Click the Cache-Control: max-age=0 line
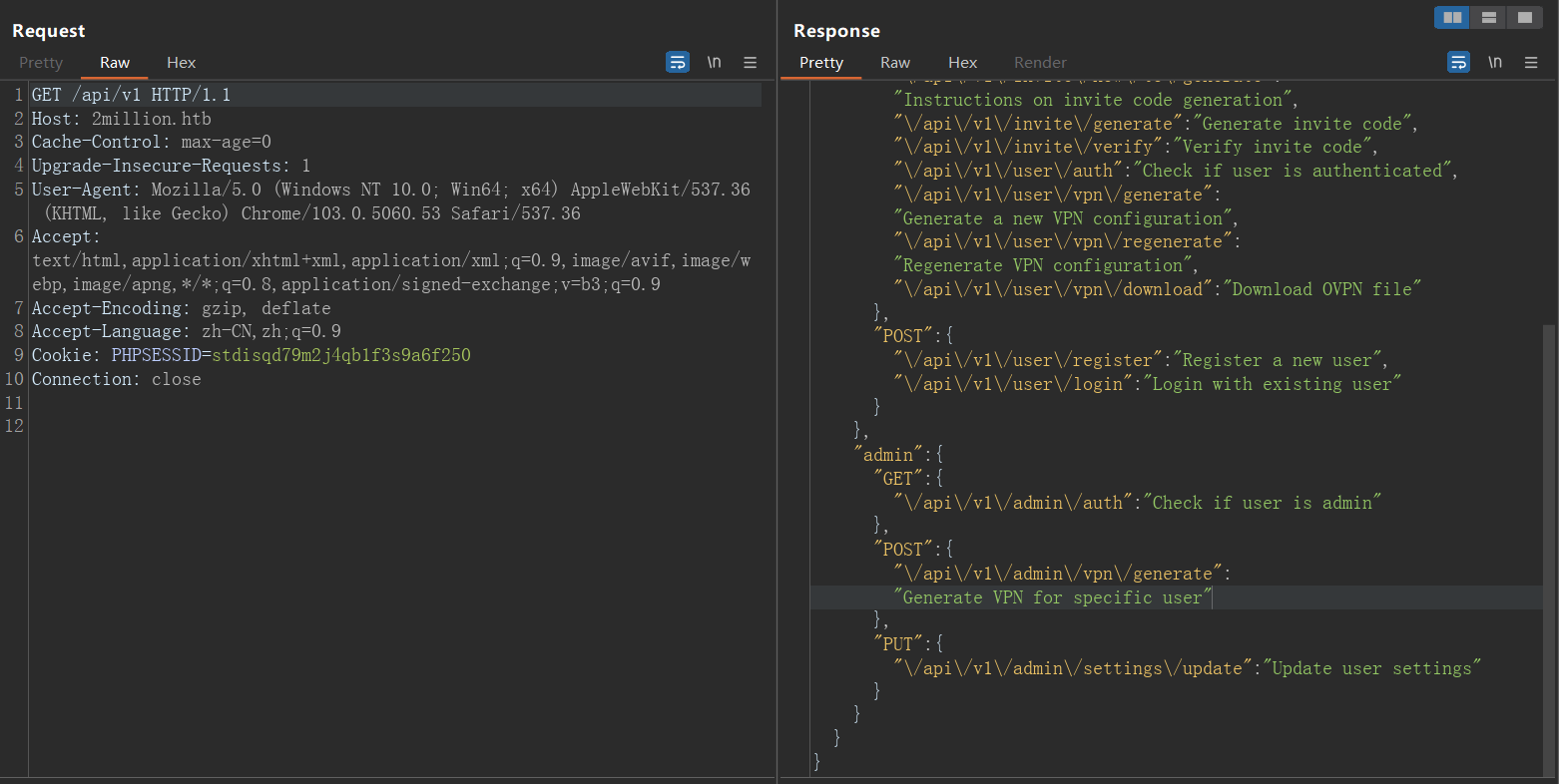This screenshot has width=1559, height=784. [x=152, y=142]
